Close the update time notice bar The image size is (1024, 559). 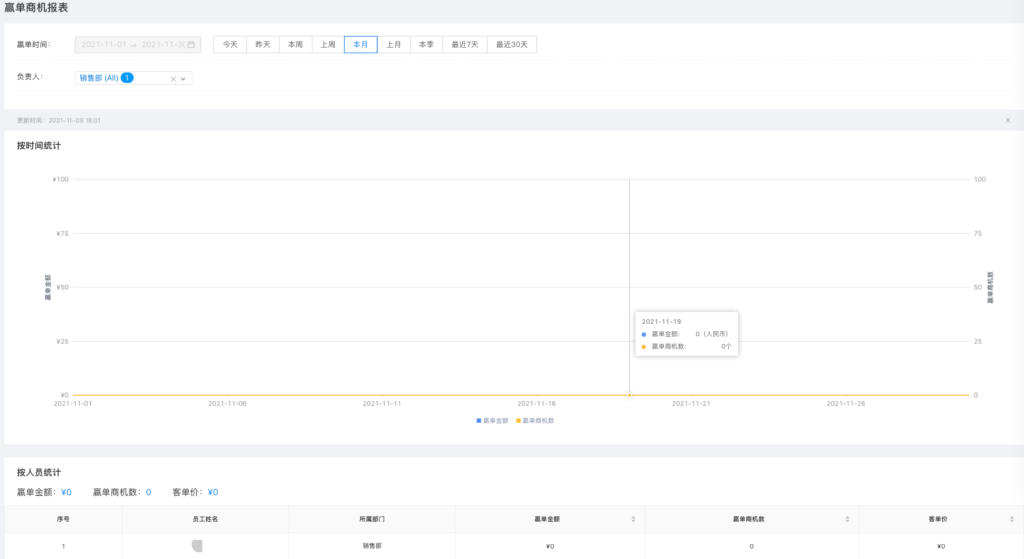point(1007,120)
